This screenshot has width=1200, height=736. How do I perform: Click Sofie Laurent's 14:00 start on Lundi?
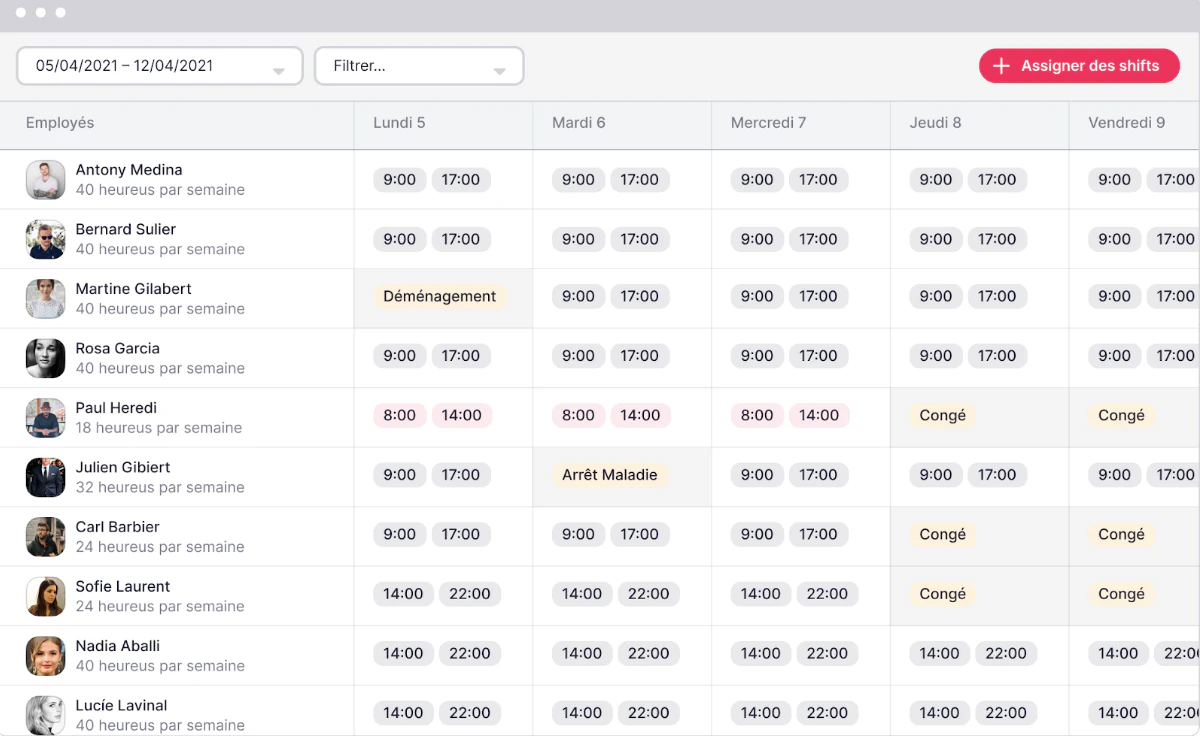coord(403,594)
